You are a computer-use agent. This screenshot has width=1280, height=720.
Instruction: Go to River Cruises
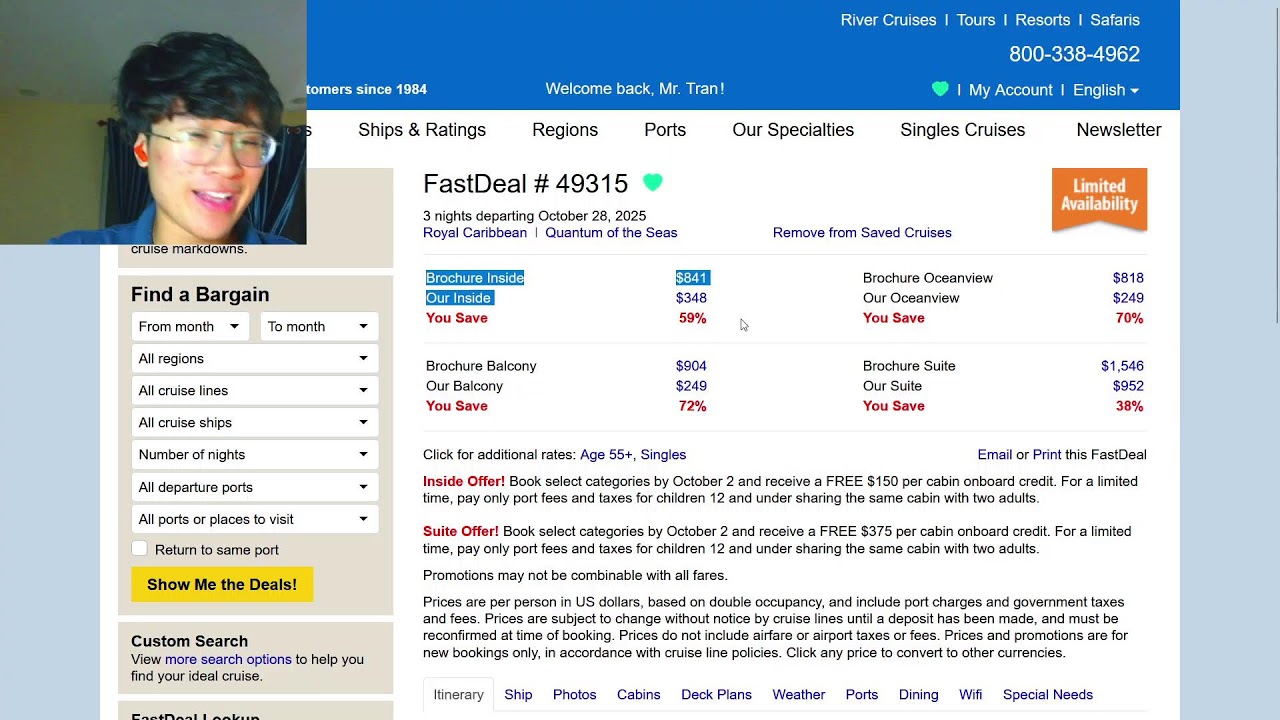[888, 20]
